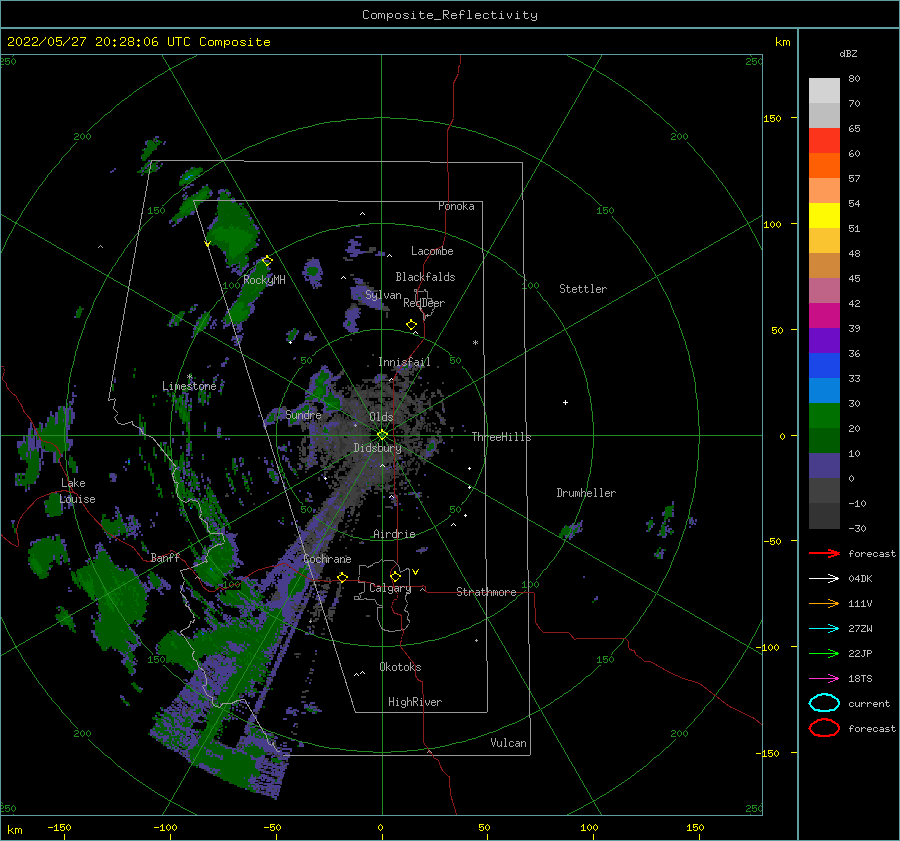Click the red forecast arrow legend icon

pos(824,553)
